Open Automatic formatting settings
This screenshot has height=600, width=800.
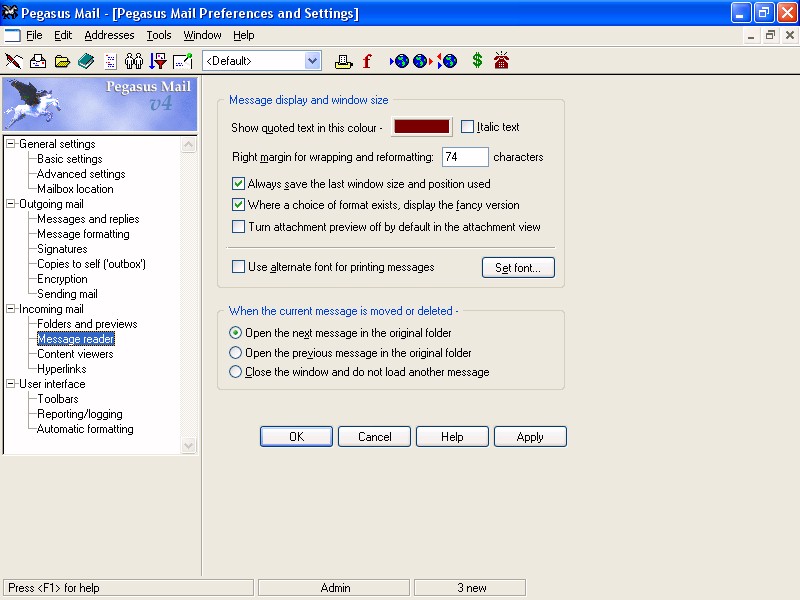(85, 429)
